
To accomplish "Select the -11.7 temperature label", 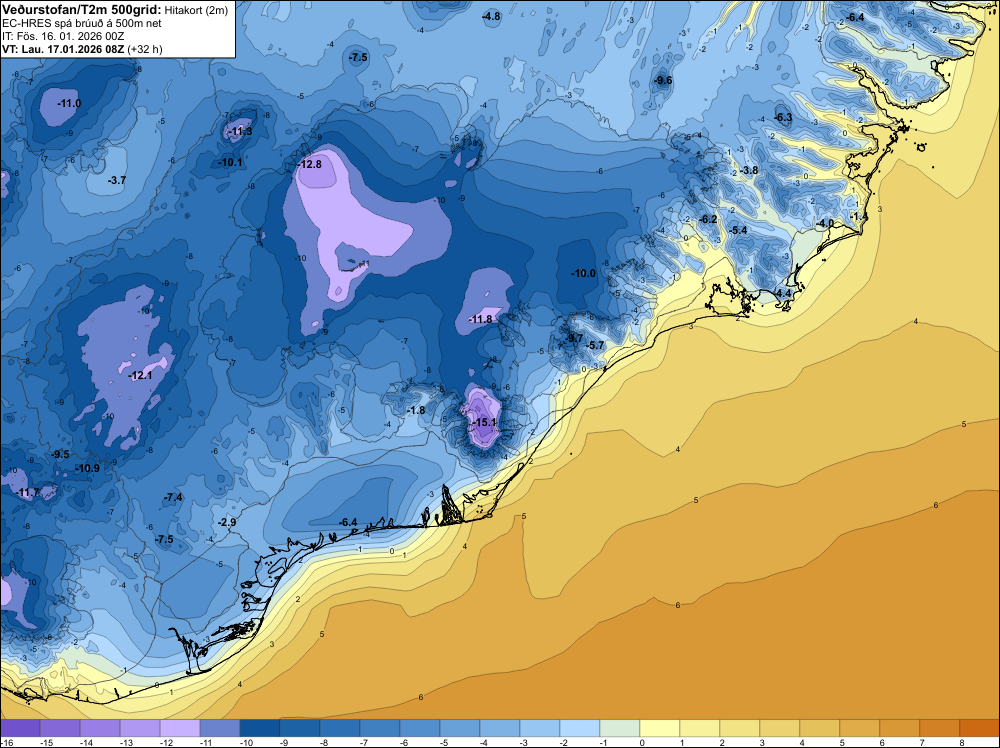I will pos(27,493).
